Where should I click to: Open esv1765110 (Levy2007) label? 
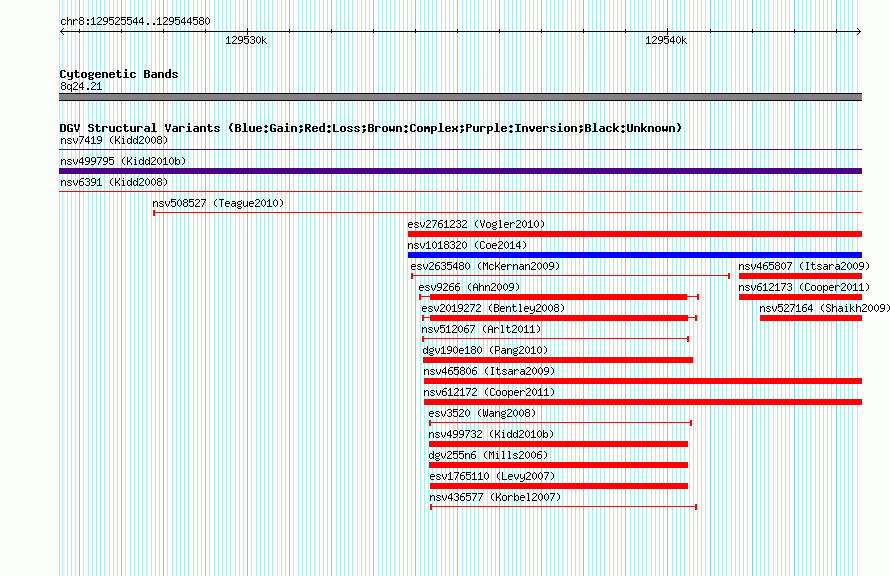click(492, 476)
